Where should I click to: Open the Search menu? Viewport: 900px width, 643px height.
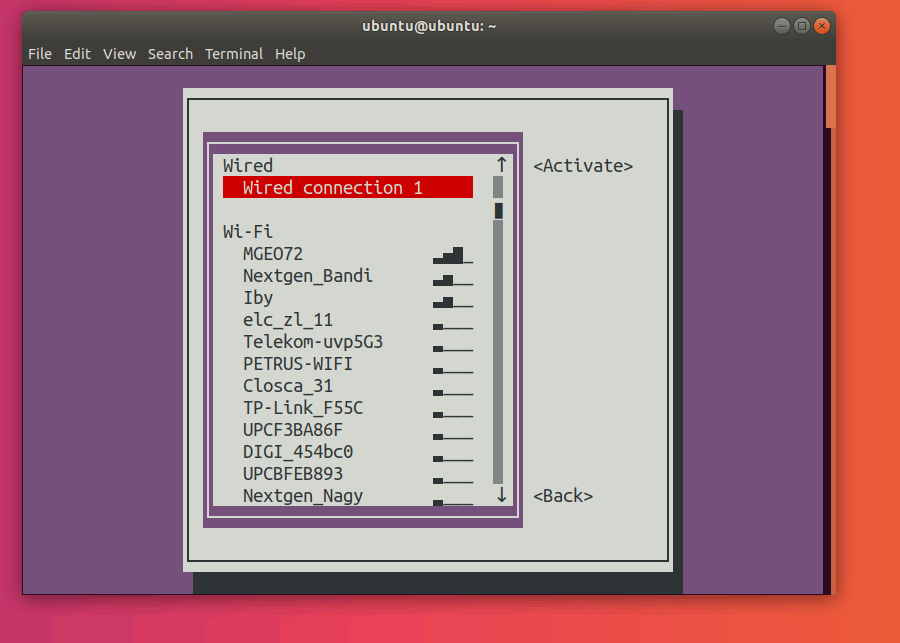170,54
